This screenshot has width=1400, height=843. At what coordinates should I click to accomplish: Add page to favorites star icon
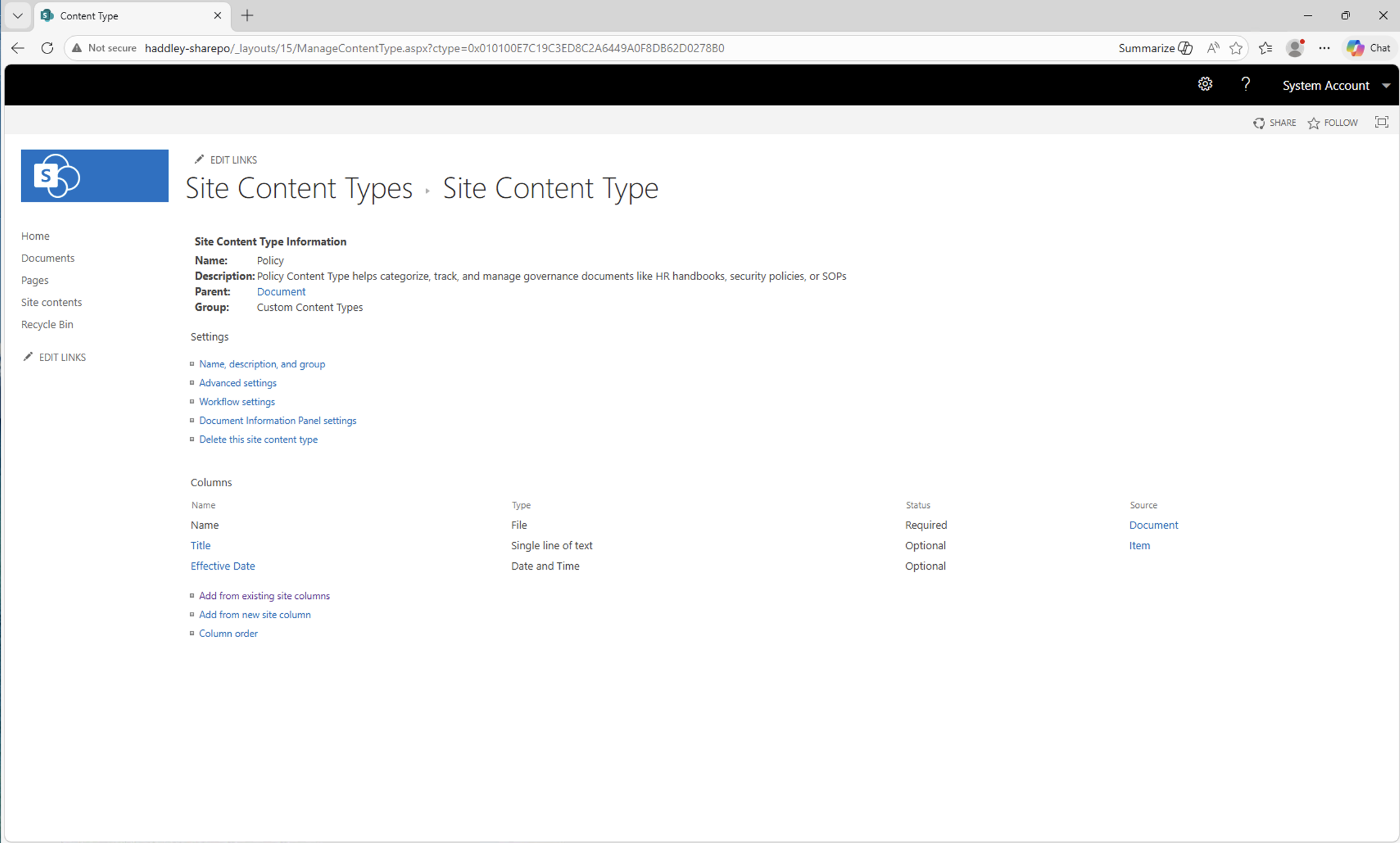1236,48
